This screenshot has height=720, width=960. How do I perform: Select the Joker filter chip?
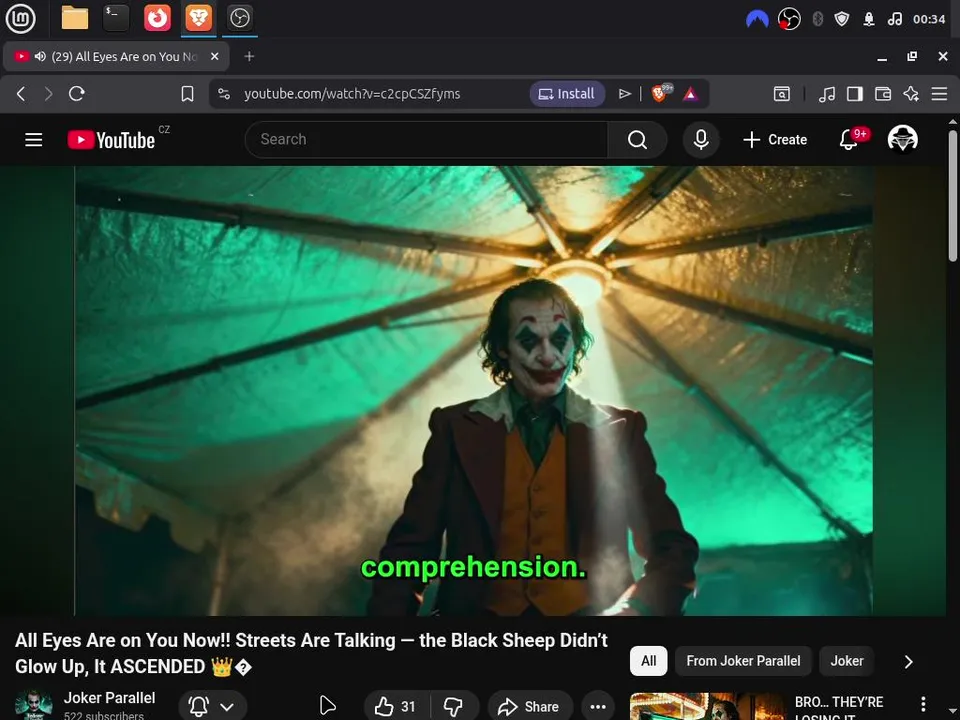[x=847, y=661]
